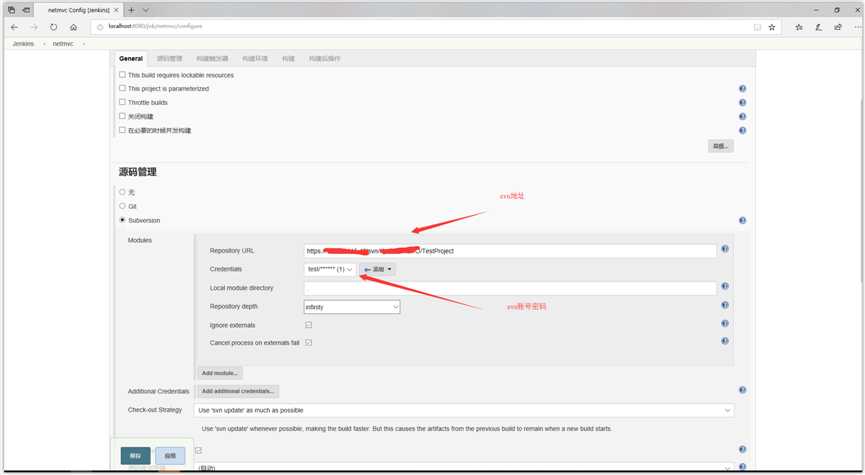Apply changes with the 应用 button
The width and height of the screenshot is (865, 475).
point(170,456)
